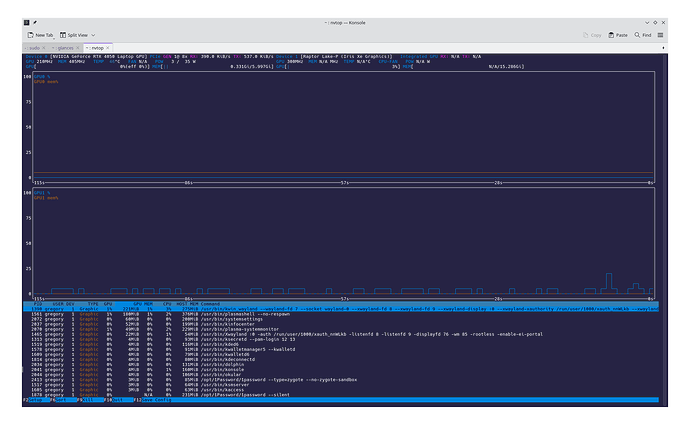Click the Copy toolbar button
Image resolution: width=690 pixels, height=432 pixels.
click(x=592, y=35)
